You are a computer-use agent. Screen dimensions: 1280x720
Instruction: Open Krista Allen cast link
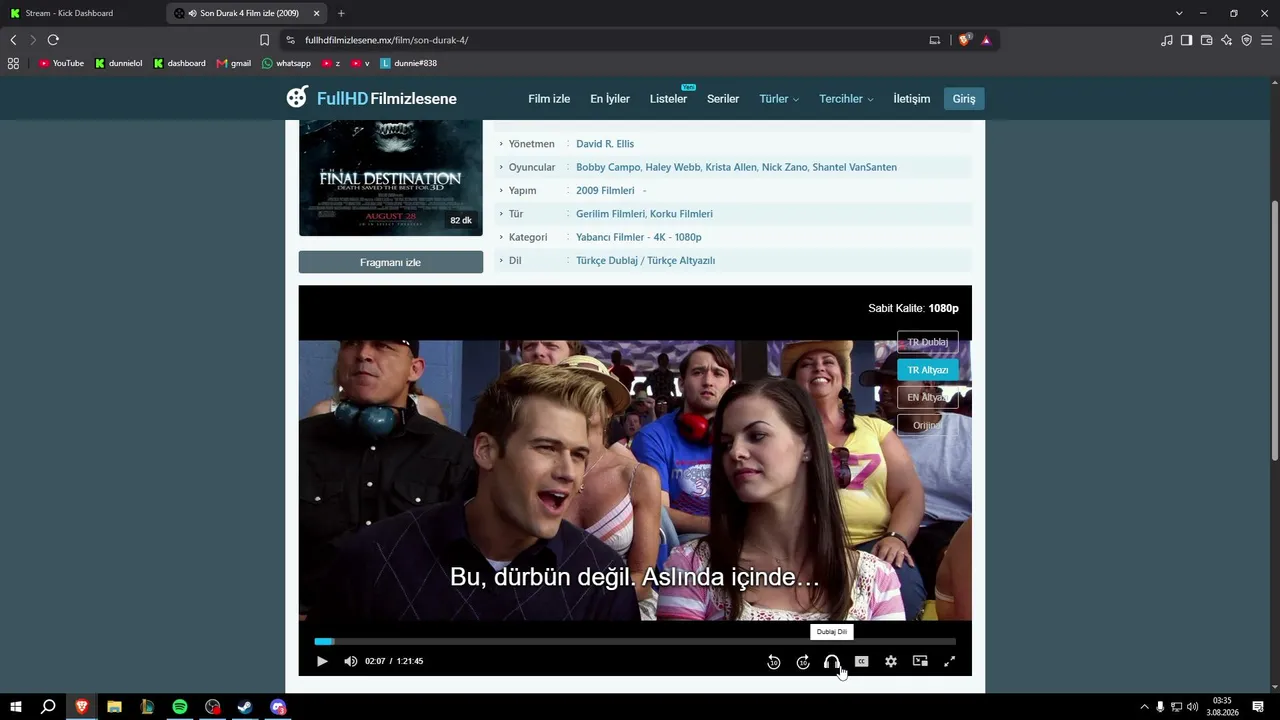[731, 167]
